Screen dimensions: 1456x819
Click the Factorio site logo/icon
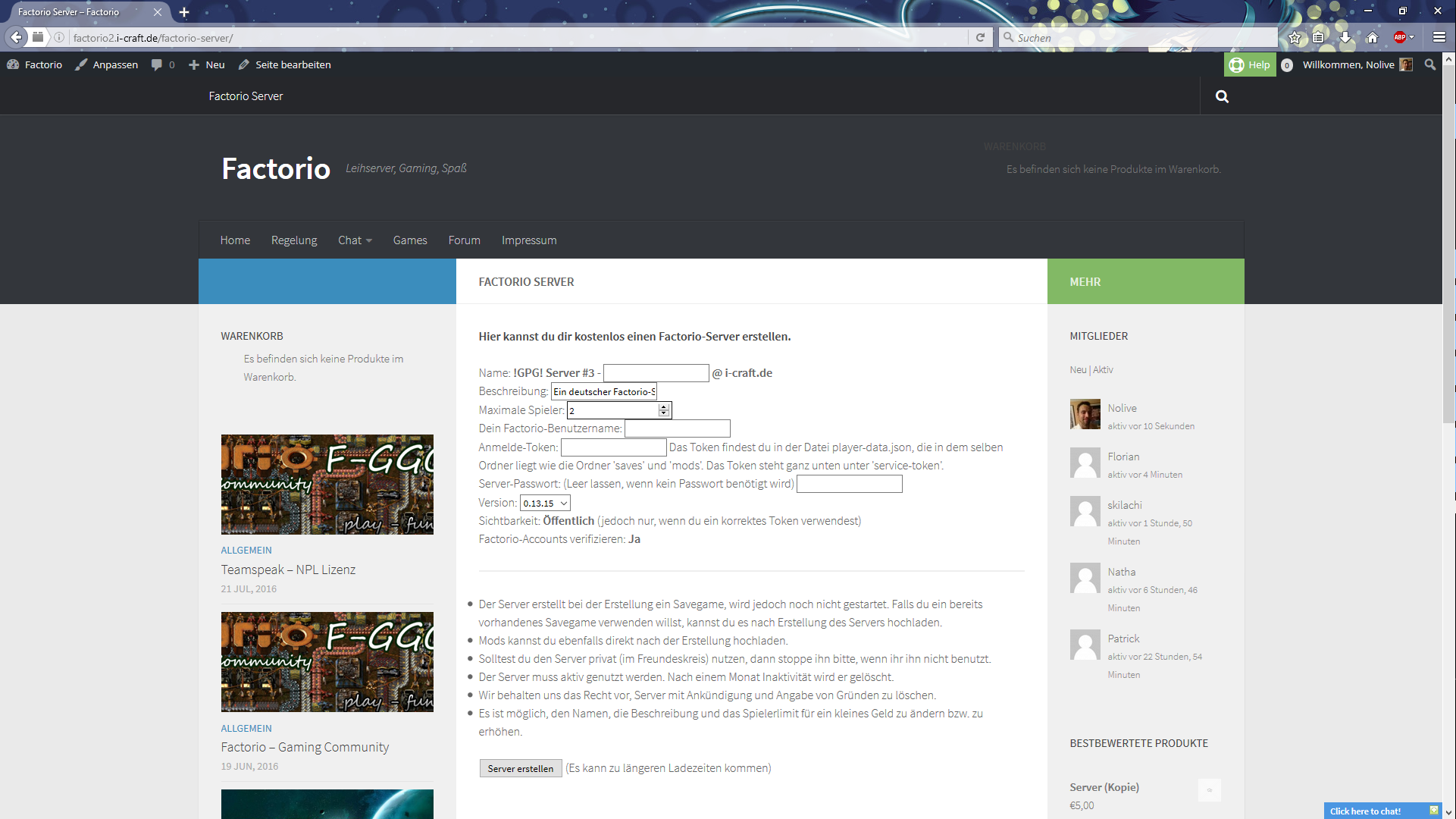click(x=275, y=166)
